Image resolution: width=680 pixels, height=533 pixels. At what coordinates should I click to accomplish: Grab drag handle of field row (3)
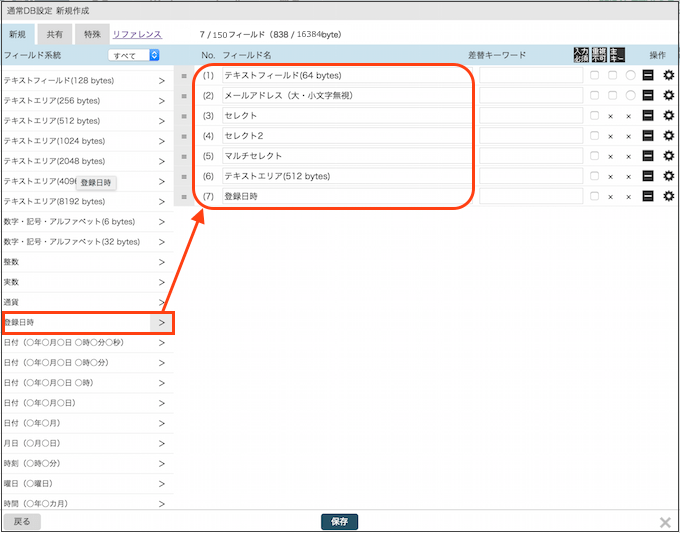pyautogui.click(x=184, y=116)
